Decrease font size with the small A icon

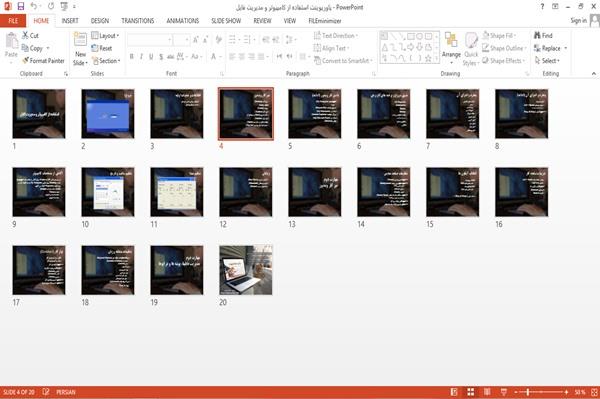tap(205, 39)
